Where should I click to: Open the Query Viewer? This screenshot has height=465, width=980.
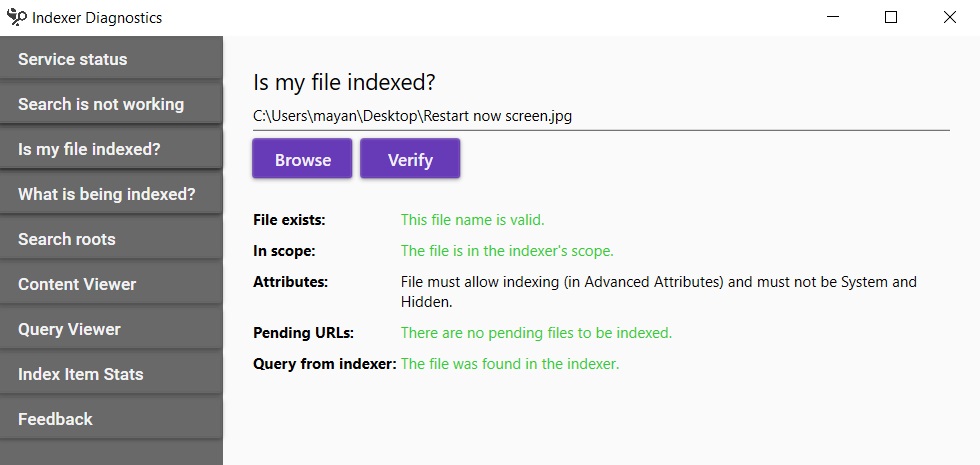(111, 329)
